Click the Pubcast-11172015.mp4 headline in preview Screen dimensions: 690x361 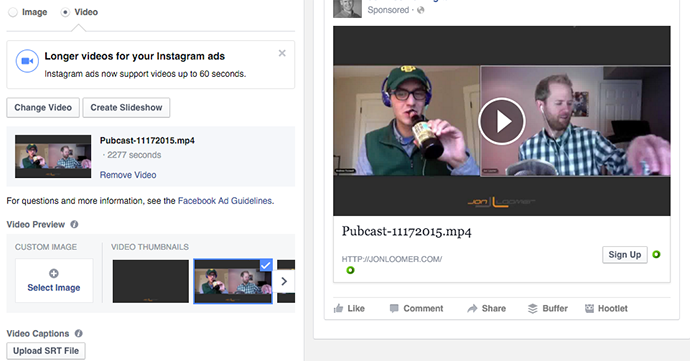click(x=407, y=232)
